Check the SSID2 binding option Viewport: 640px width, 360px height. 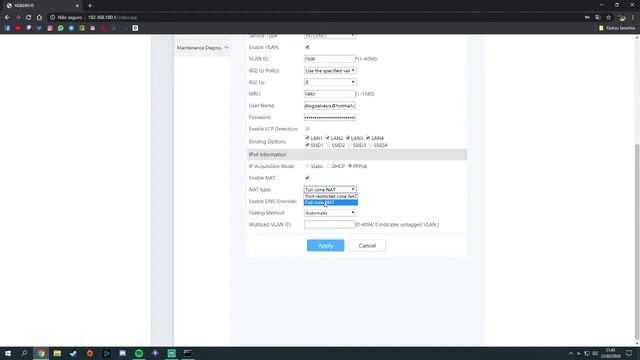[x=328, y=145]
